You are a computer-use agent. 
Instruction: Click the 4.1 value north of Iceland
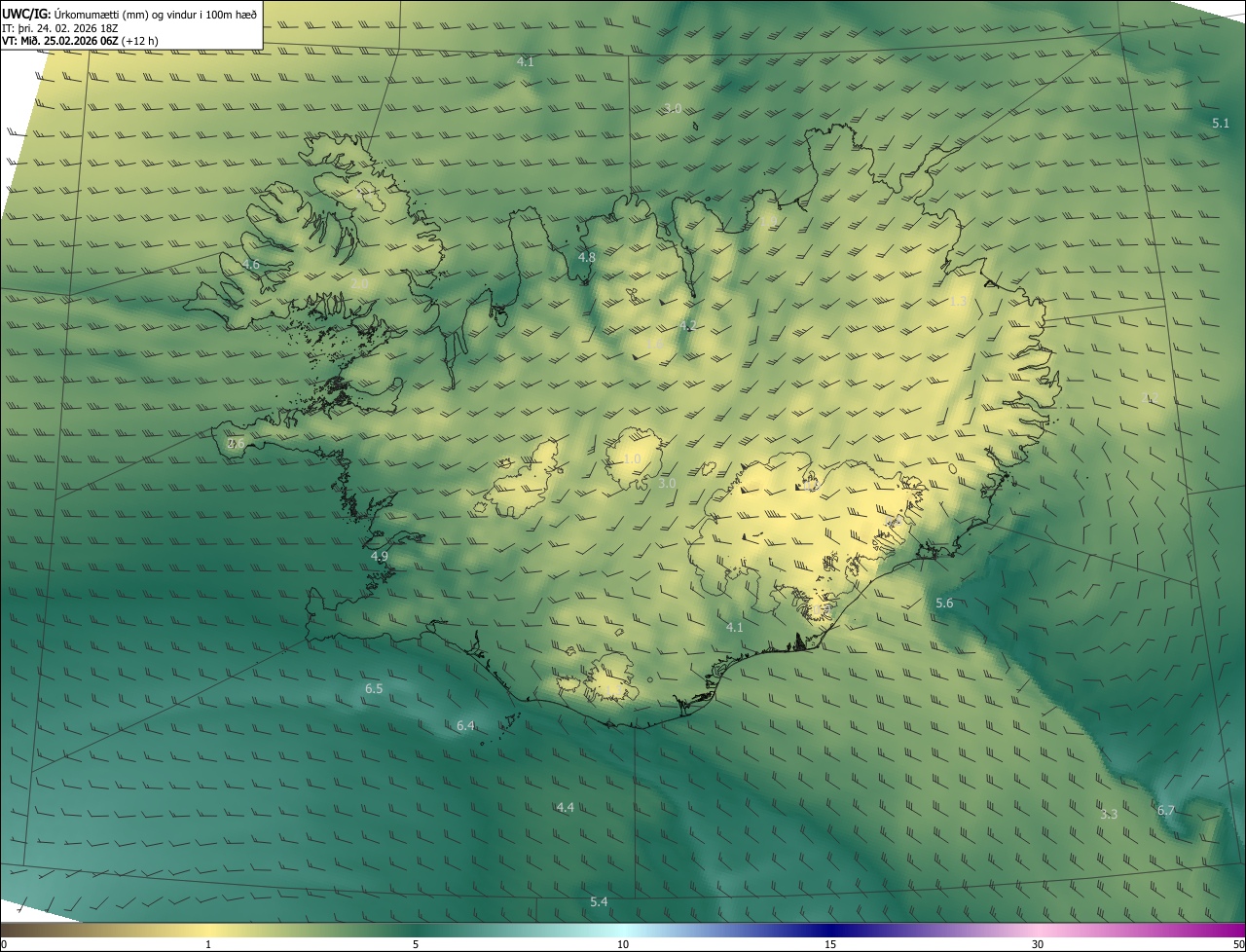525,62
